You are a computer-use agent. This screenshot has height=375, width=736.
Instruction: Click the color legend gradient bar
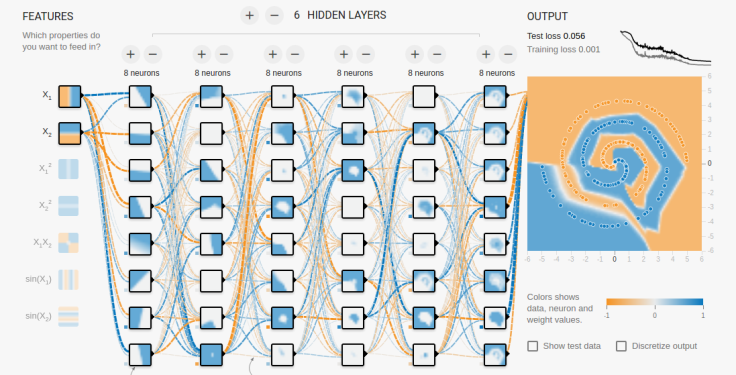655,302
